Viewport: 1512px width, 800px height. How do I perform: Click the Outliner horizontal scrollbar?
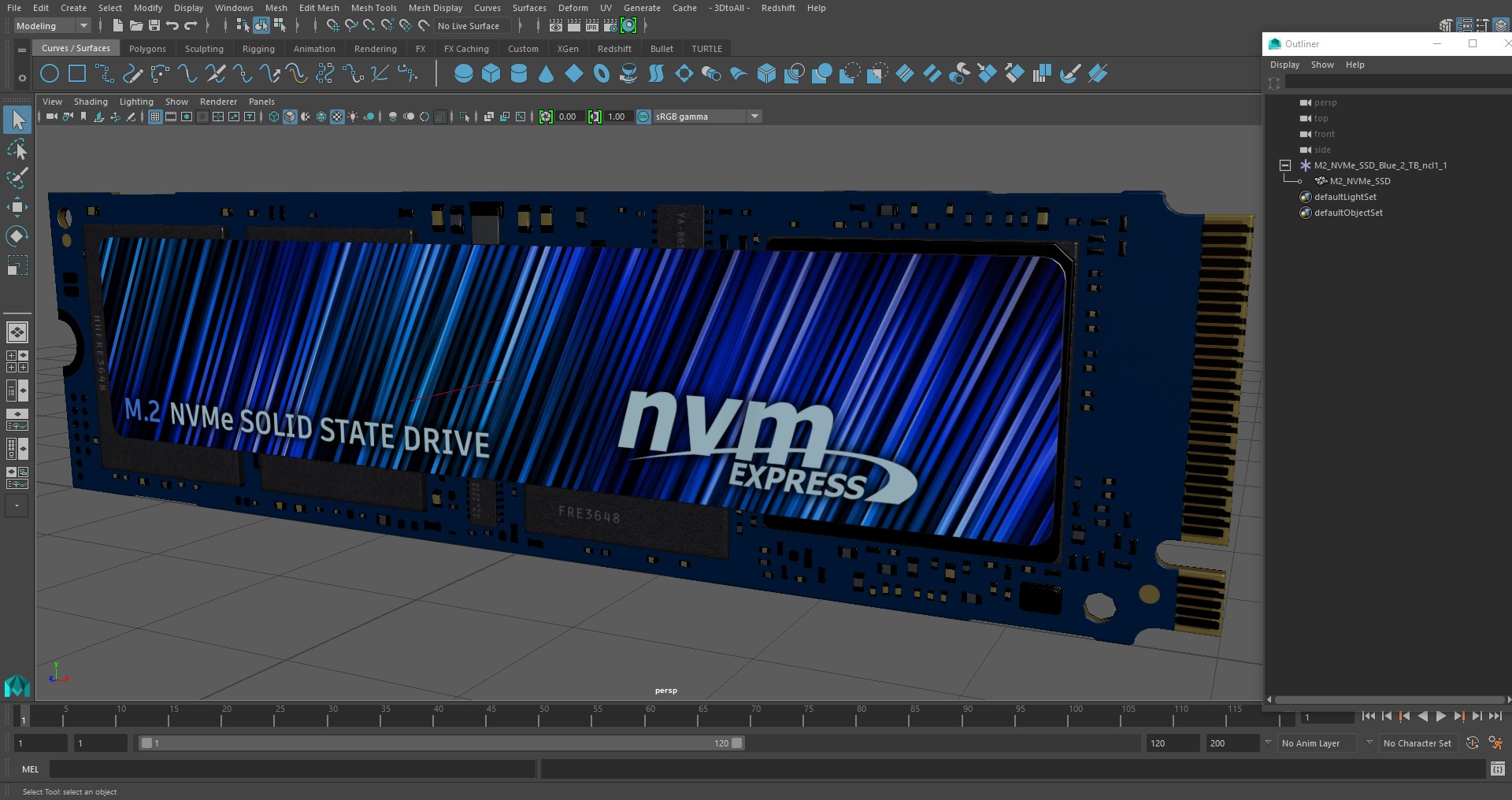(1388, 699)
